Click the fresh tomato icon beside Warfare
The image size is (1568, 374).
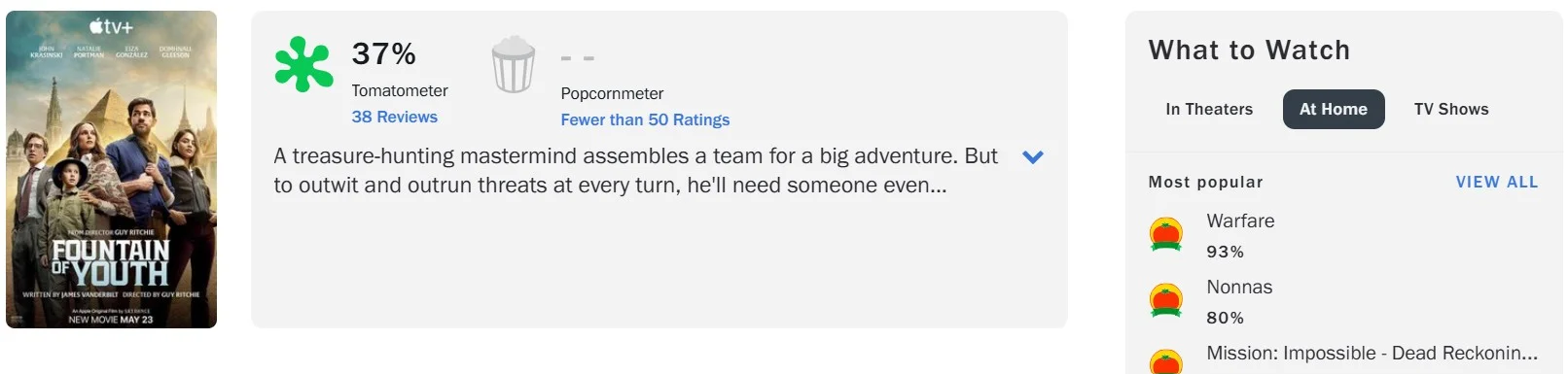(1165, 234)
